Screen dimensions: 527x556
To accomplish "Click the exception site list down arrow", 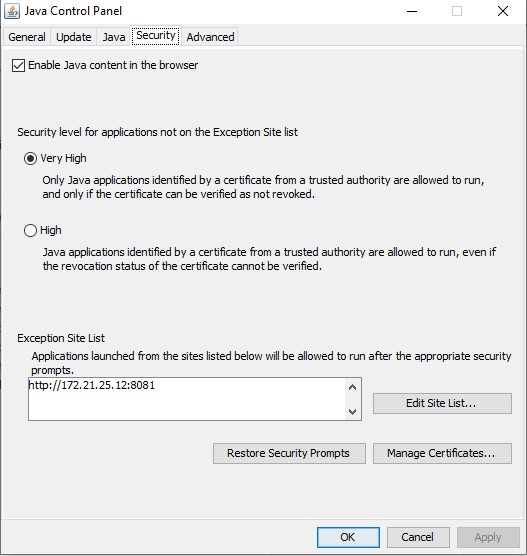I will coord(353,411).
